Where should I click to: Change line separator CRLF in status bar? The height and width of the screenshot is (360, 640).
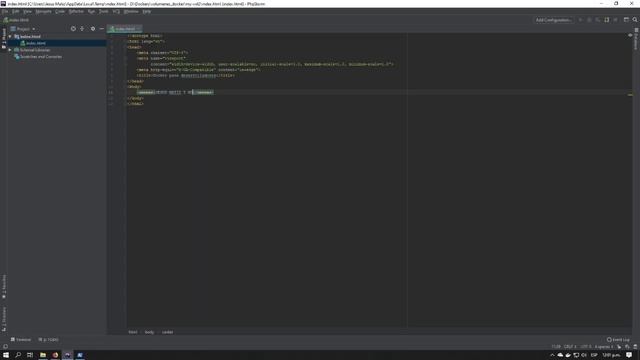click(x=570, y=347)
